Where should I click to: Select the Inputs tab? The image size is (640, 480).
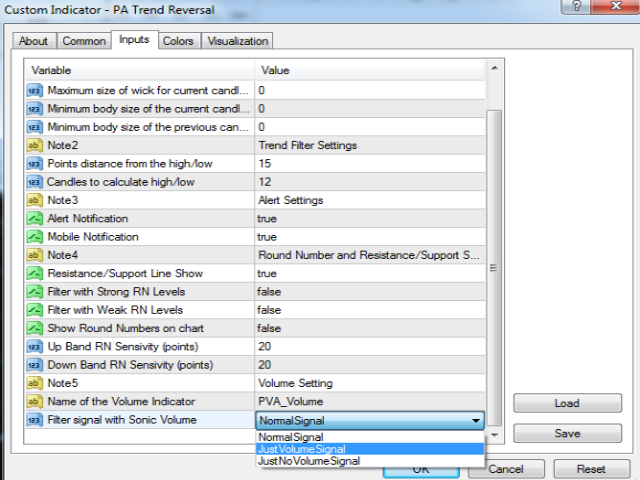pyautogui.click(x=134, y=40)
